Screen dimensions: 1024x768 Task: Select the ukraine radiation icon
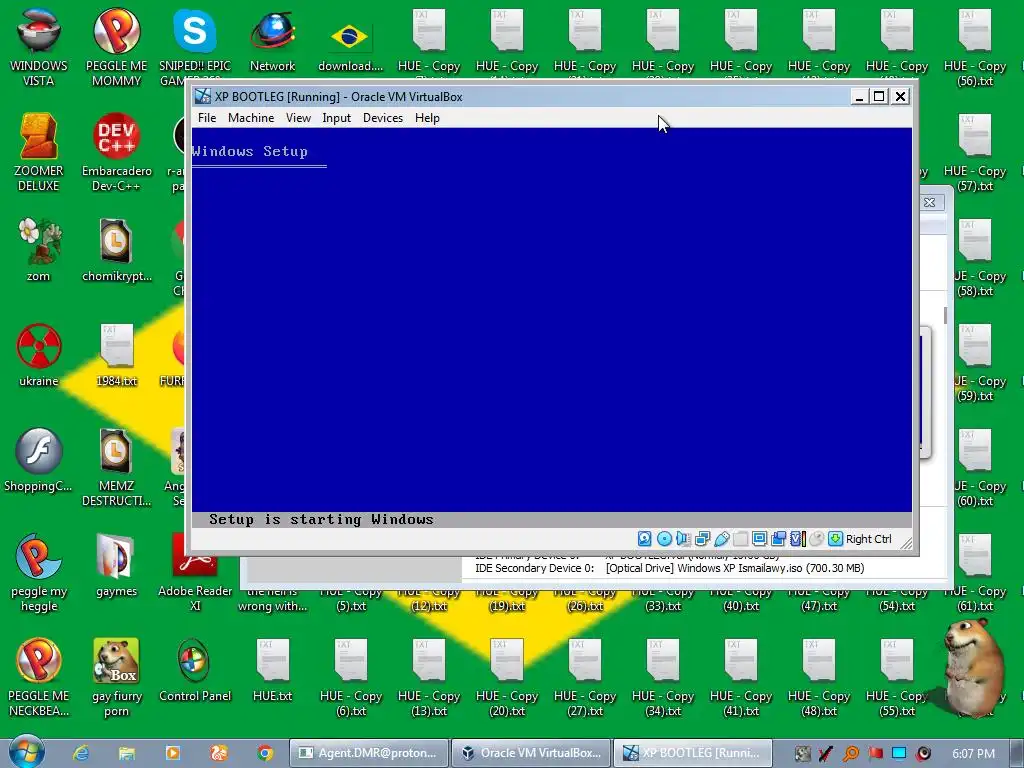39,355
